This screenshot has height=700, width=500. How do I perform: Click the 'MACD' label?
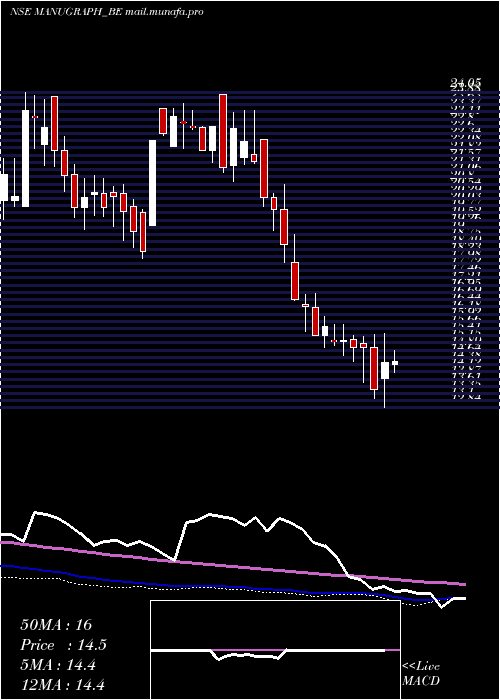(421, 681)
